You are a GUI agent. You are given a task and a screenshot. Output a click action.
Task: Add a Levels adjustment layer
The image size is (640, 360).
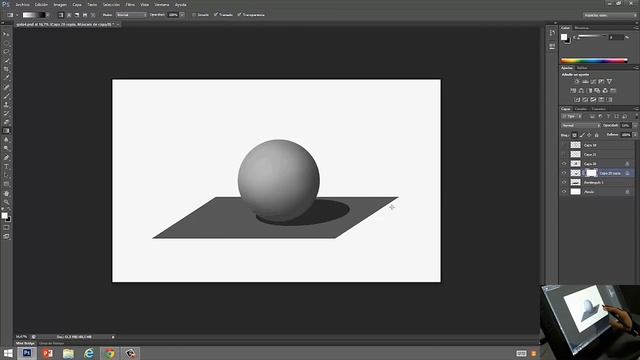pos(585,82)
